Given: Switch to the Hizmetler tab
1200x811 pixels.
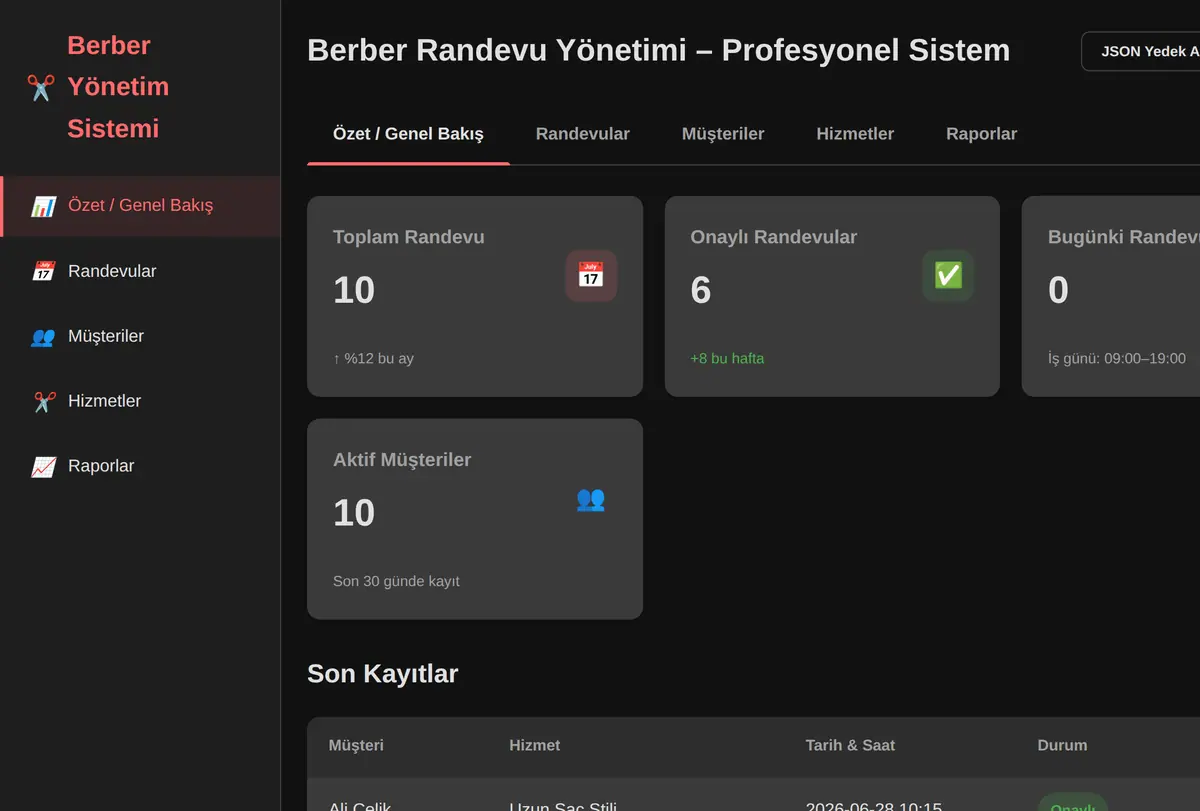Looking at the screenshot, I should point(855,134).
